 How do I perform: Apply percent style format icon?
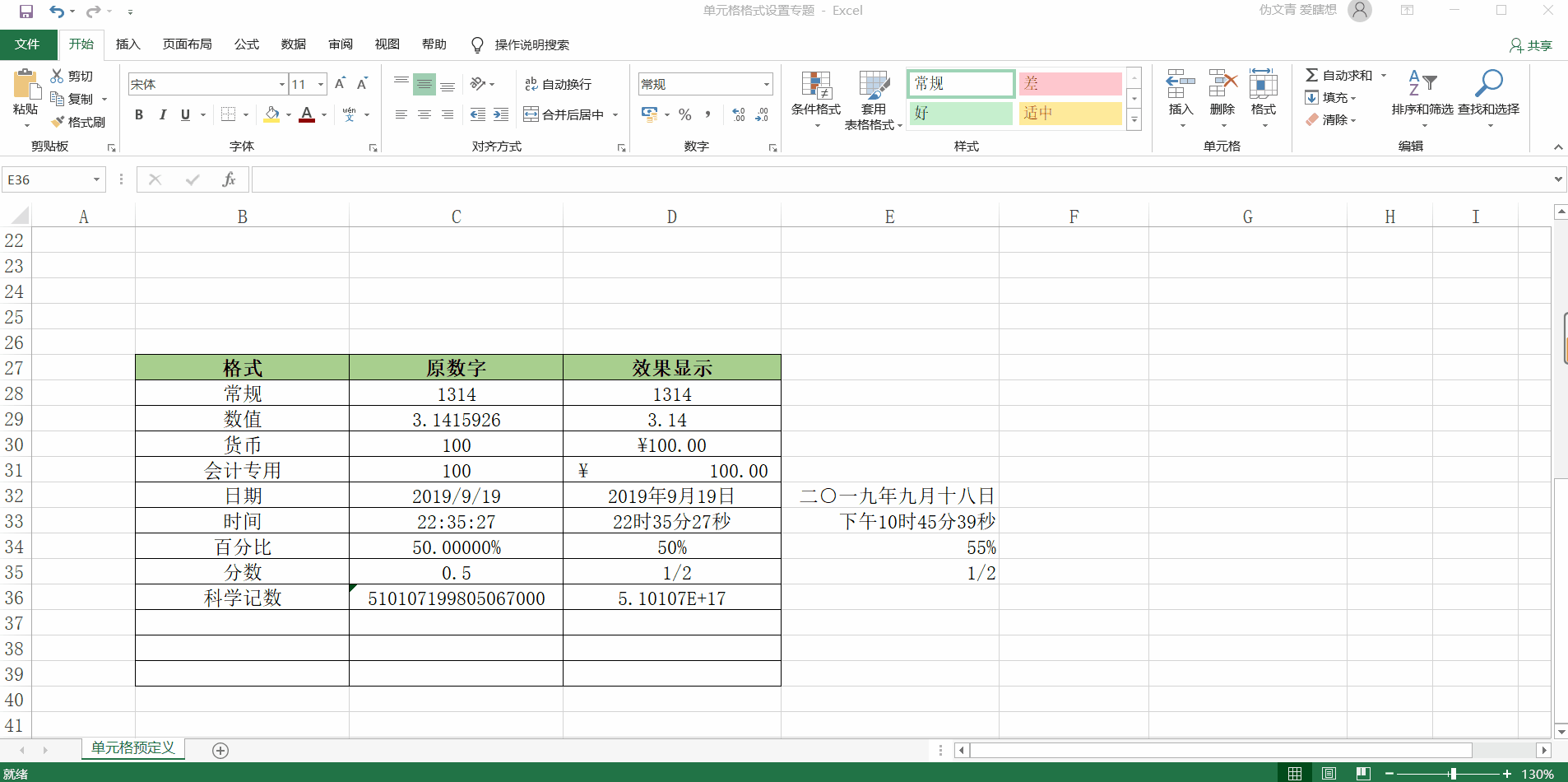(684, 114)
